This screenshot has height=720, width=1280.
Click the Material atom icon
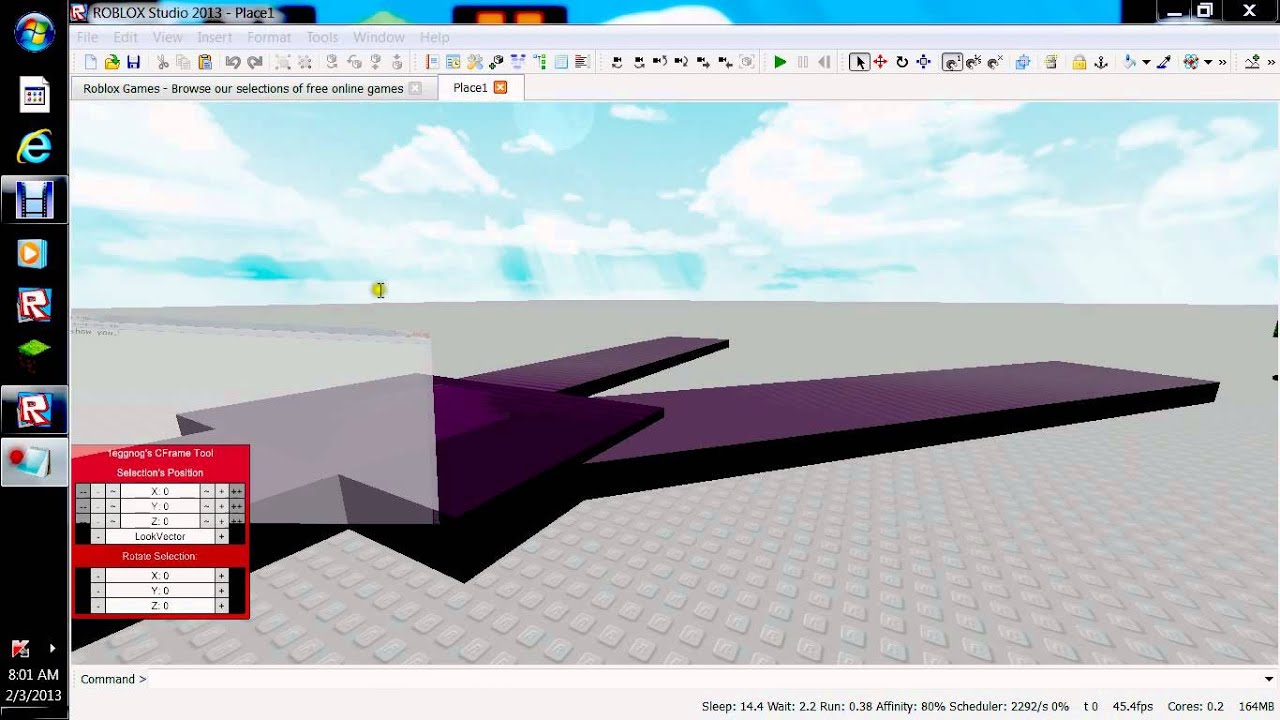(x=1191, y=62)
